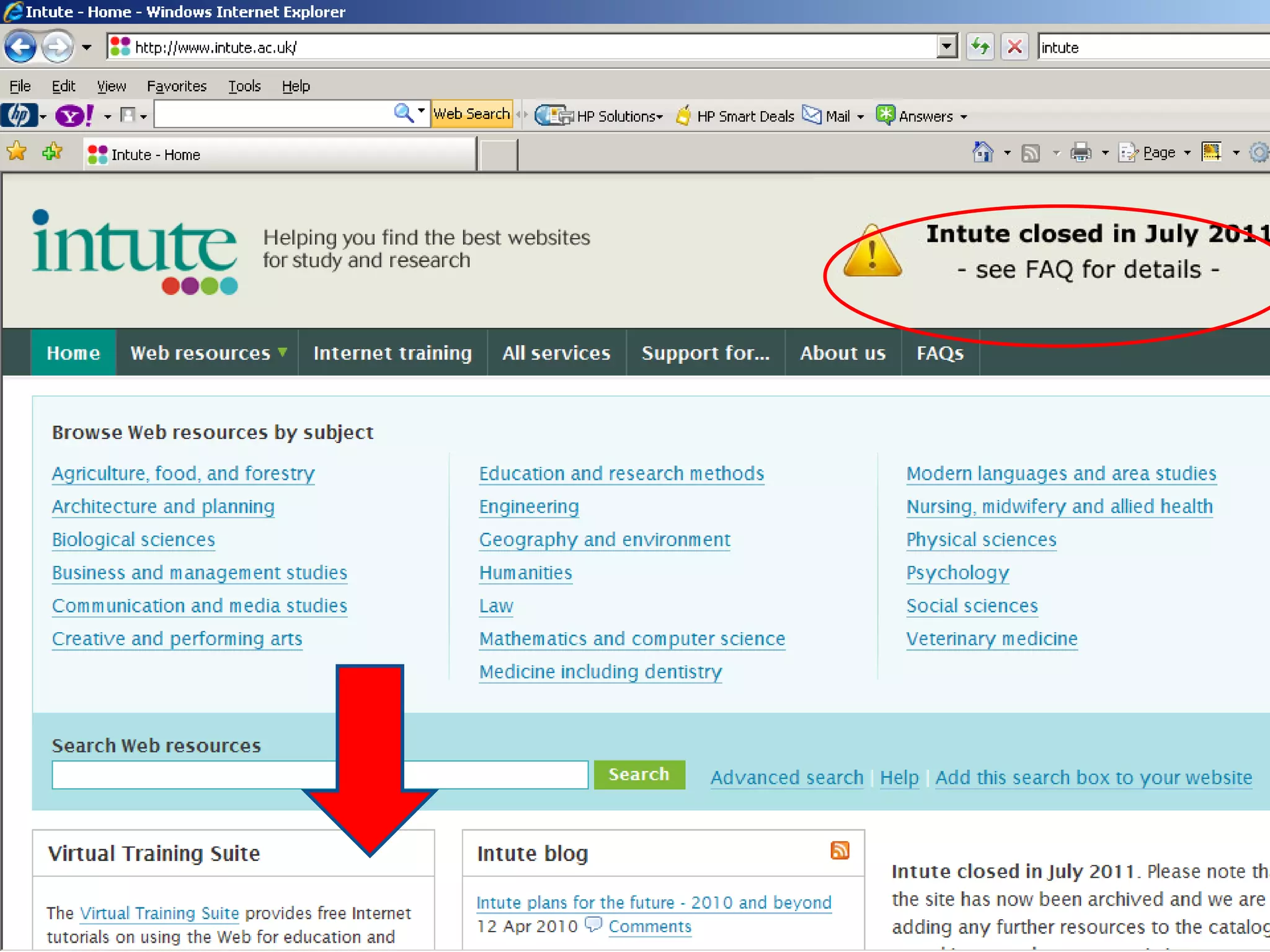Image resolution: width=1270 pixels, height=952 pixels.
Task: Open the Favorites menu
Action: click(176, 86)
